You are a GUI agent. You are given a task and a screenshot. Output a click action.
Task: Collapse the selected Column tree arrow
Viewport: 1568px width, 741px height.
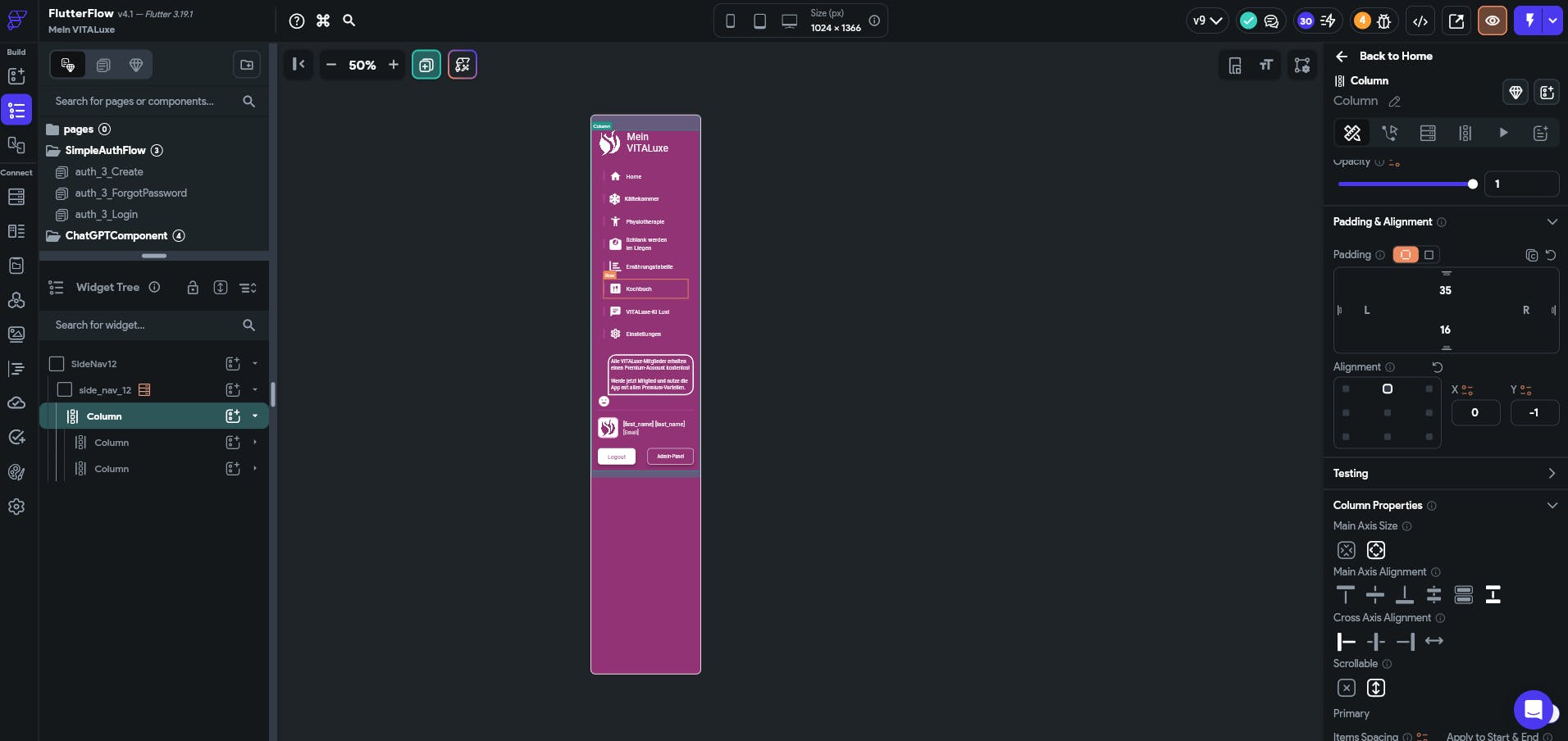(x=255, y=416)
